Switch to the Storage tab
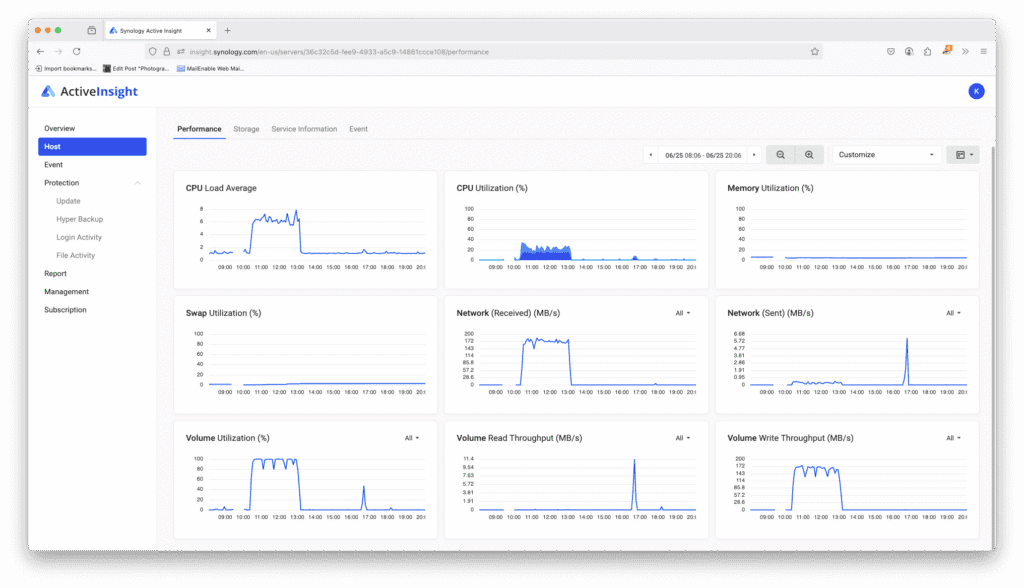 point(246,129)
